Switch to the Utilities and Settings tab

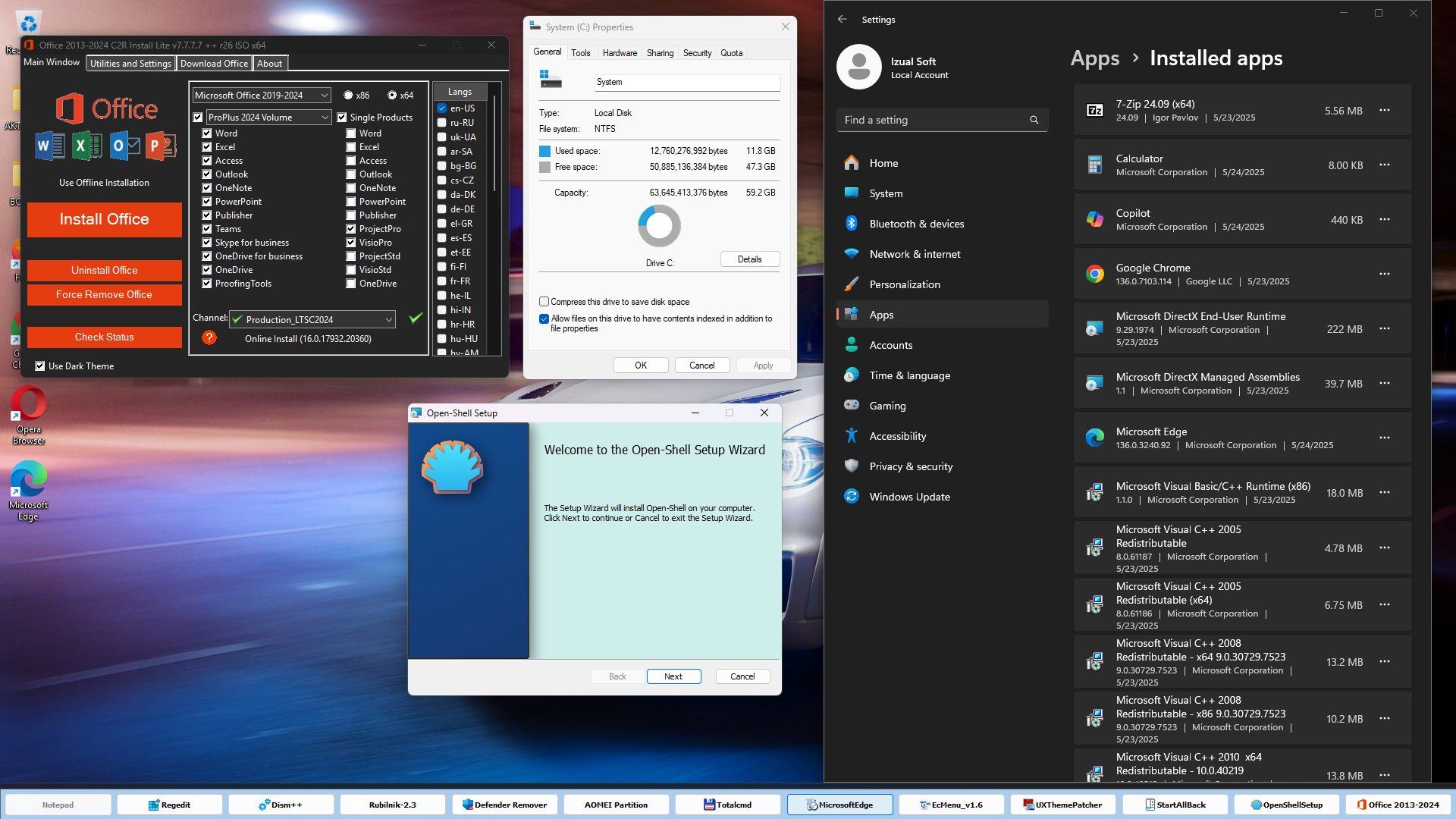pyautogui.click(x=130, y=64)
